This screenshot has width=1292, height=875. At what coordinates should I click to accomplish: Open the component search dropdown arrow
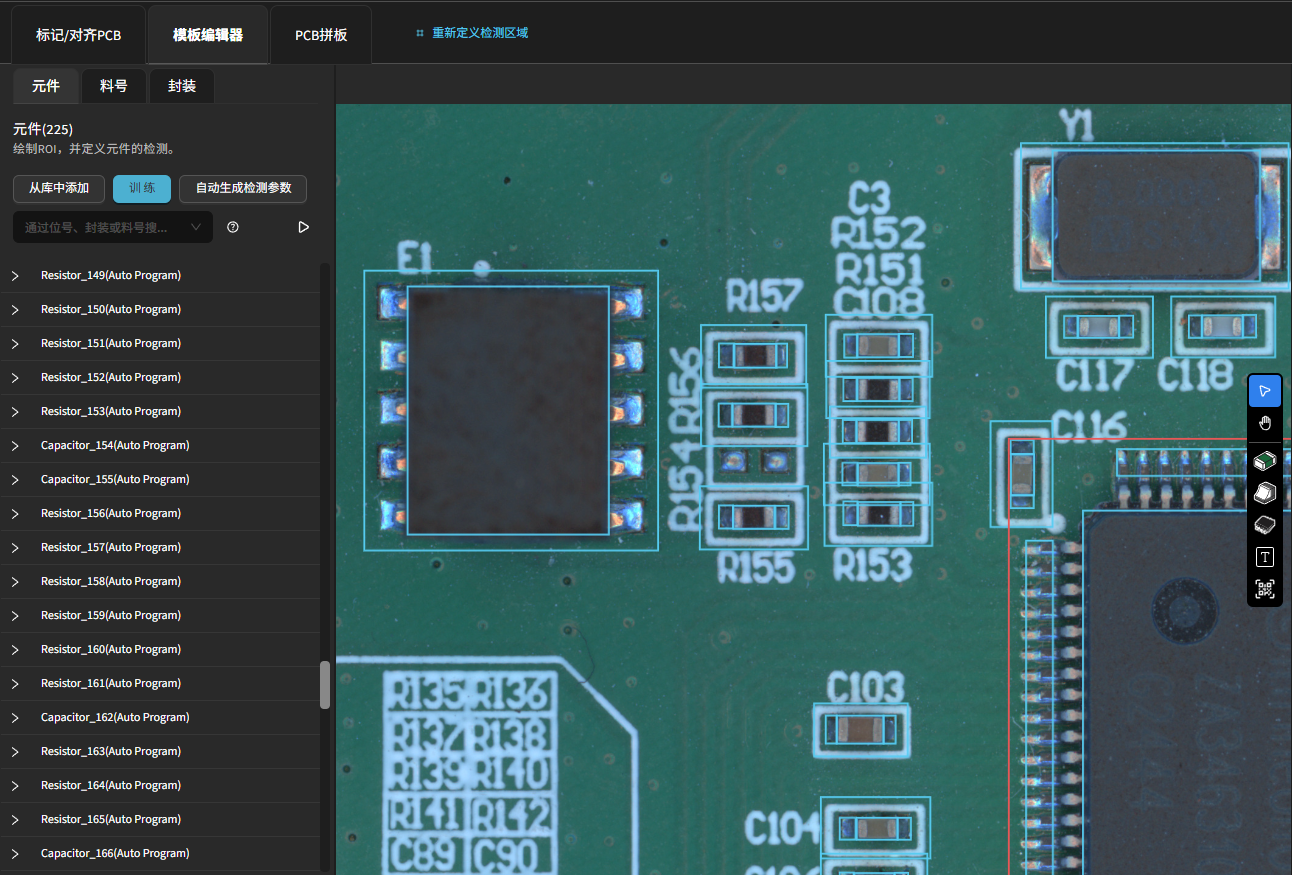pos(196,227)
